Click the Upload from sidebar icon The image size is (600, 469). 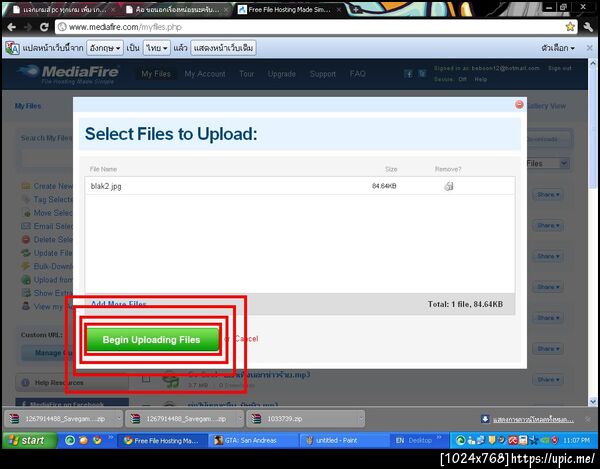[x=26, y=280]
